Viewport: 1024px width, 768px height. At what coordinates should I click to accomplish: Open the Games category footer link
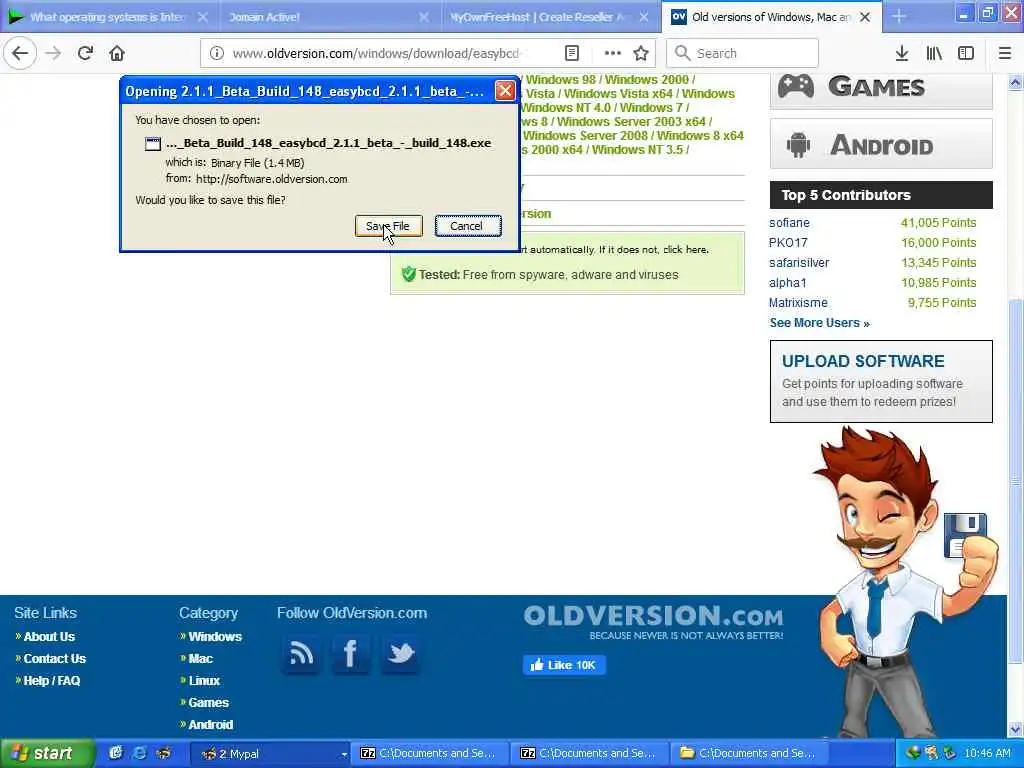[x=208, y=703]
